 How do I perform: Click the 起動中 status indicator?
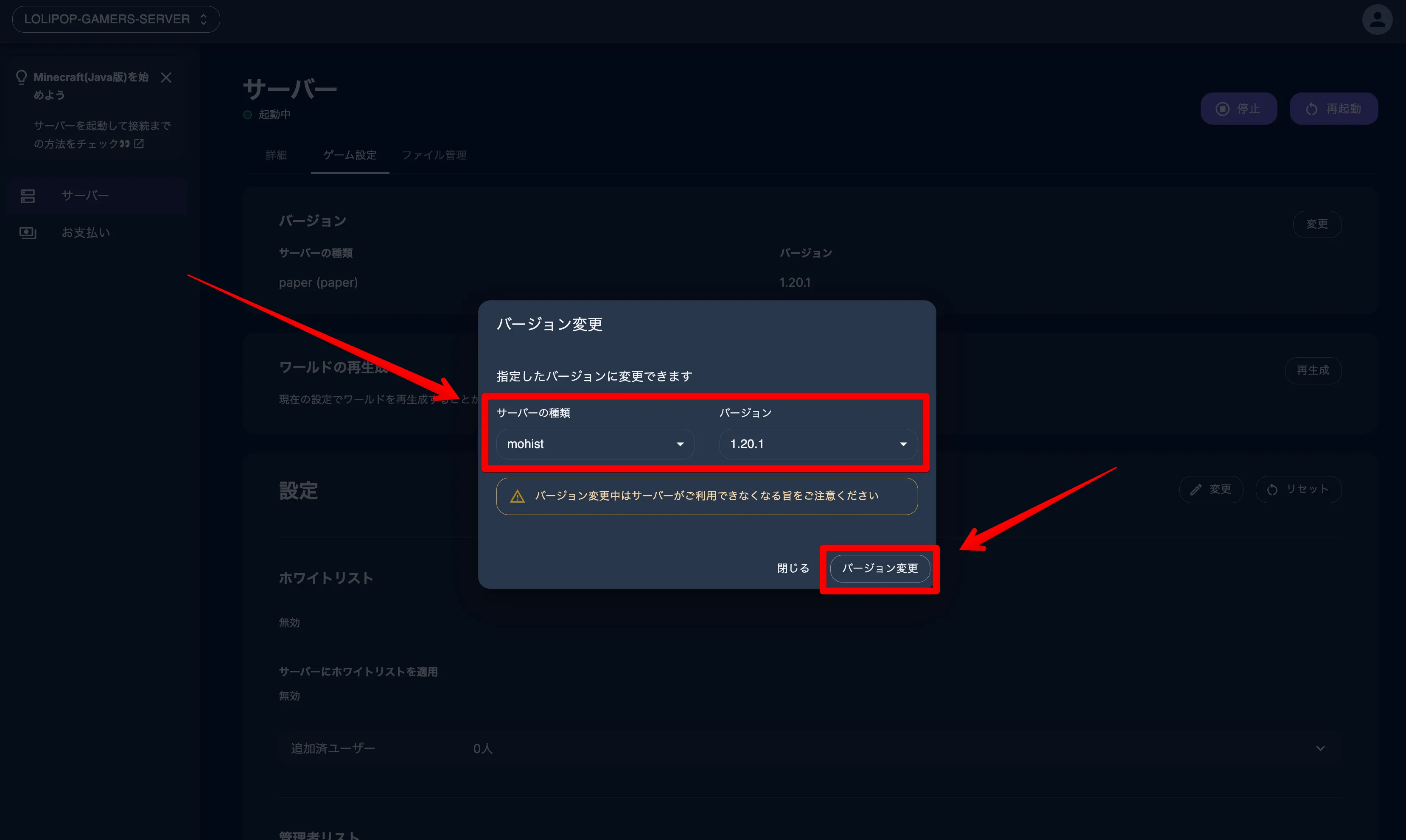267,115
